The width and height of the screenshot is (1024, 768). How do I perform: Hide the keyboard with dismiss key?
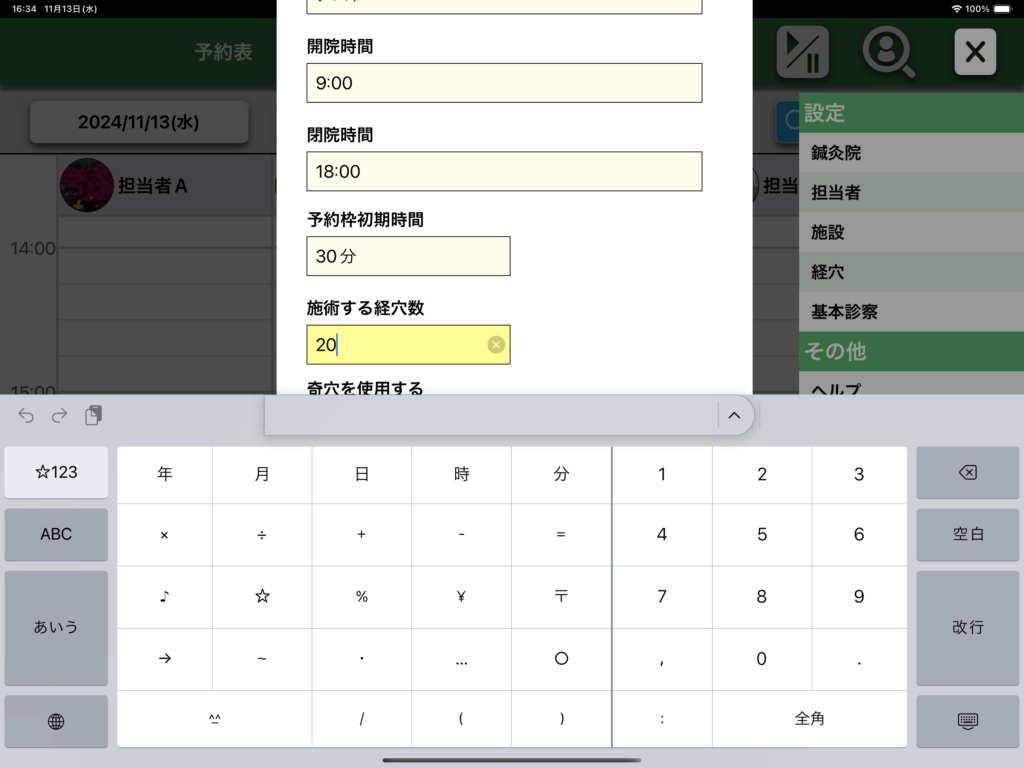(x=966, y=721)
